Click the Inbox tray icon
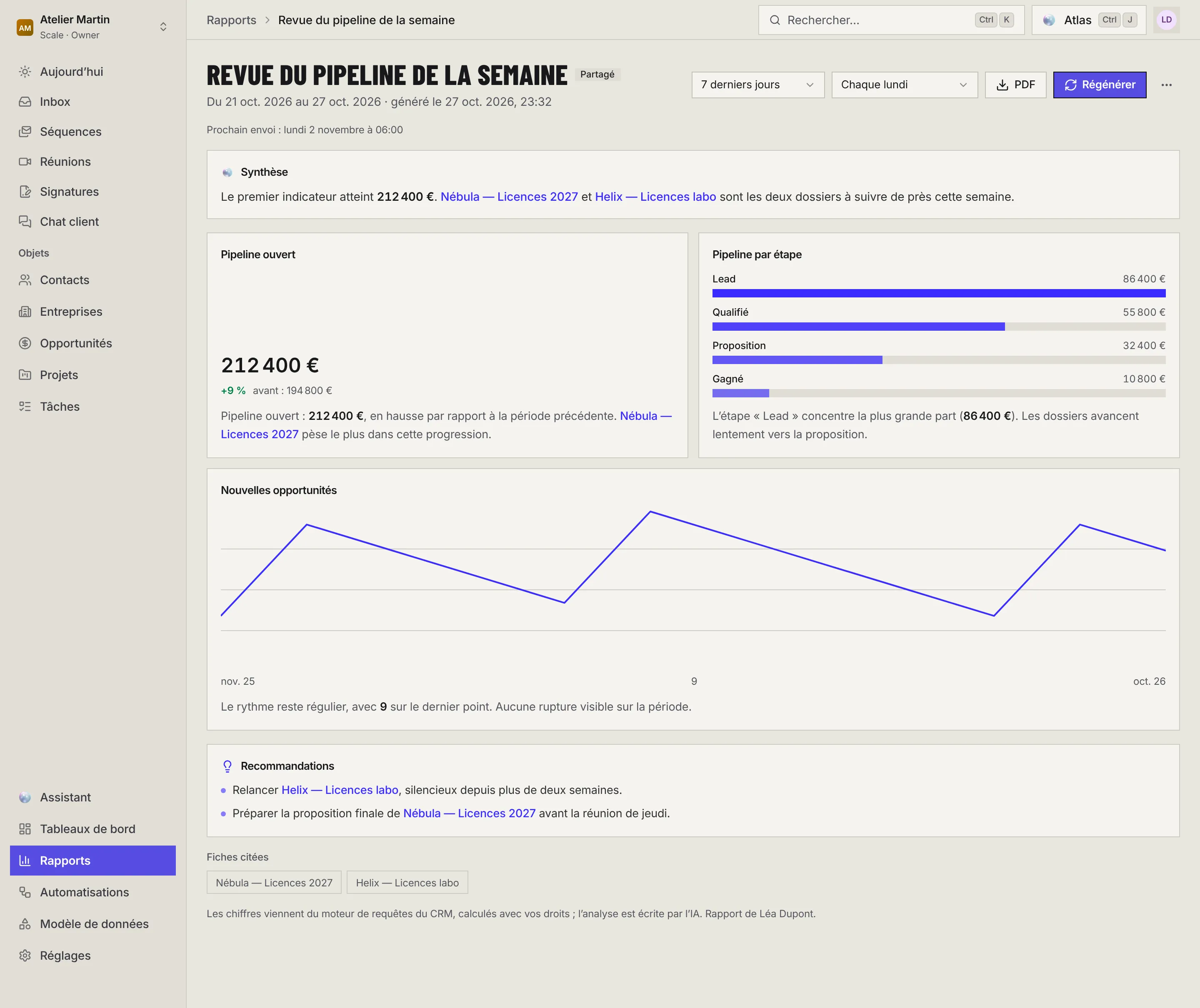The height and width of the screenshot is (1008, 1200). [25, 102]
